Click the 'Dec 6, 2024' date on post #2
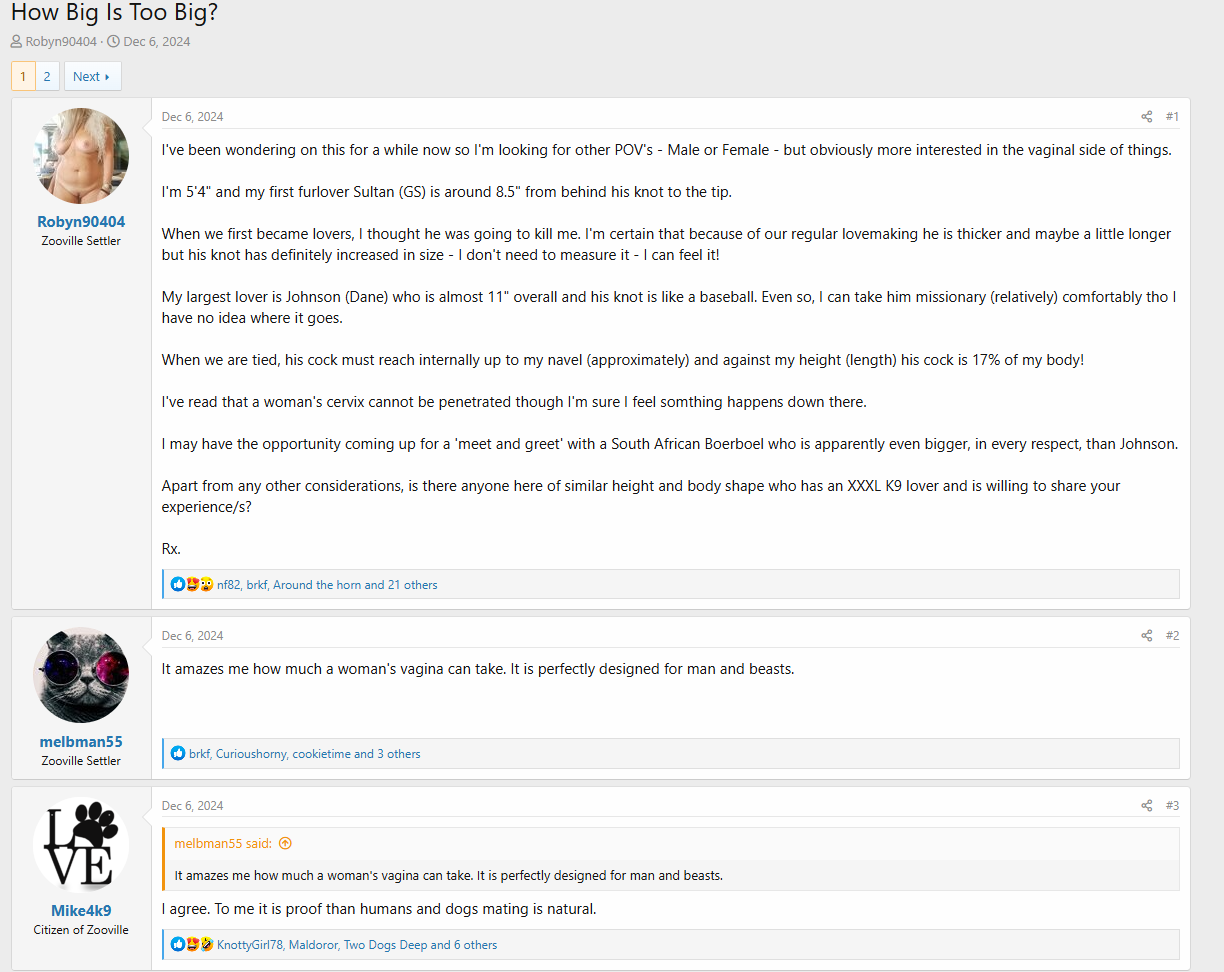The width and height of the screenshot is (1224, 972). tap(192, 636)
